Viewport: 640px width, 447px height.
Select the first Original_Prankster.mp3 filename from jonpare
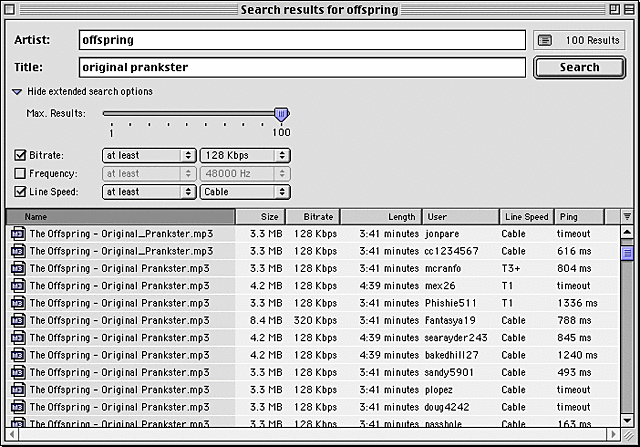(x=121, y=234)
